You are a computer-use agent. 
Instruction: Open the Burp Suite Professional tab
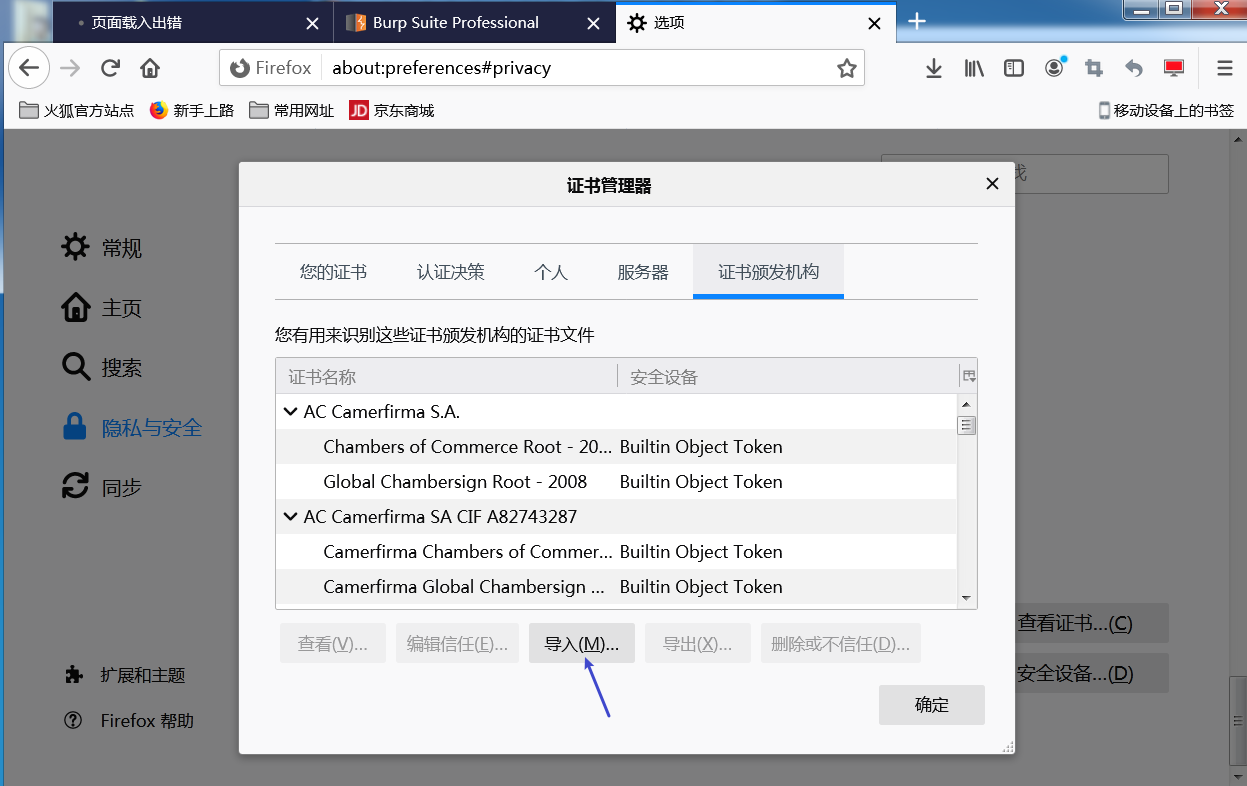(x=456, y=23)
